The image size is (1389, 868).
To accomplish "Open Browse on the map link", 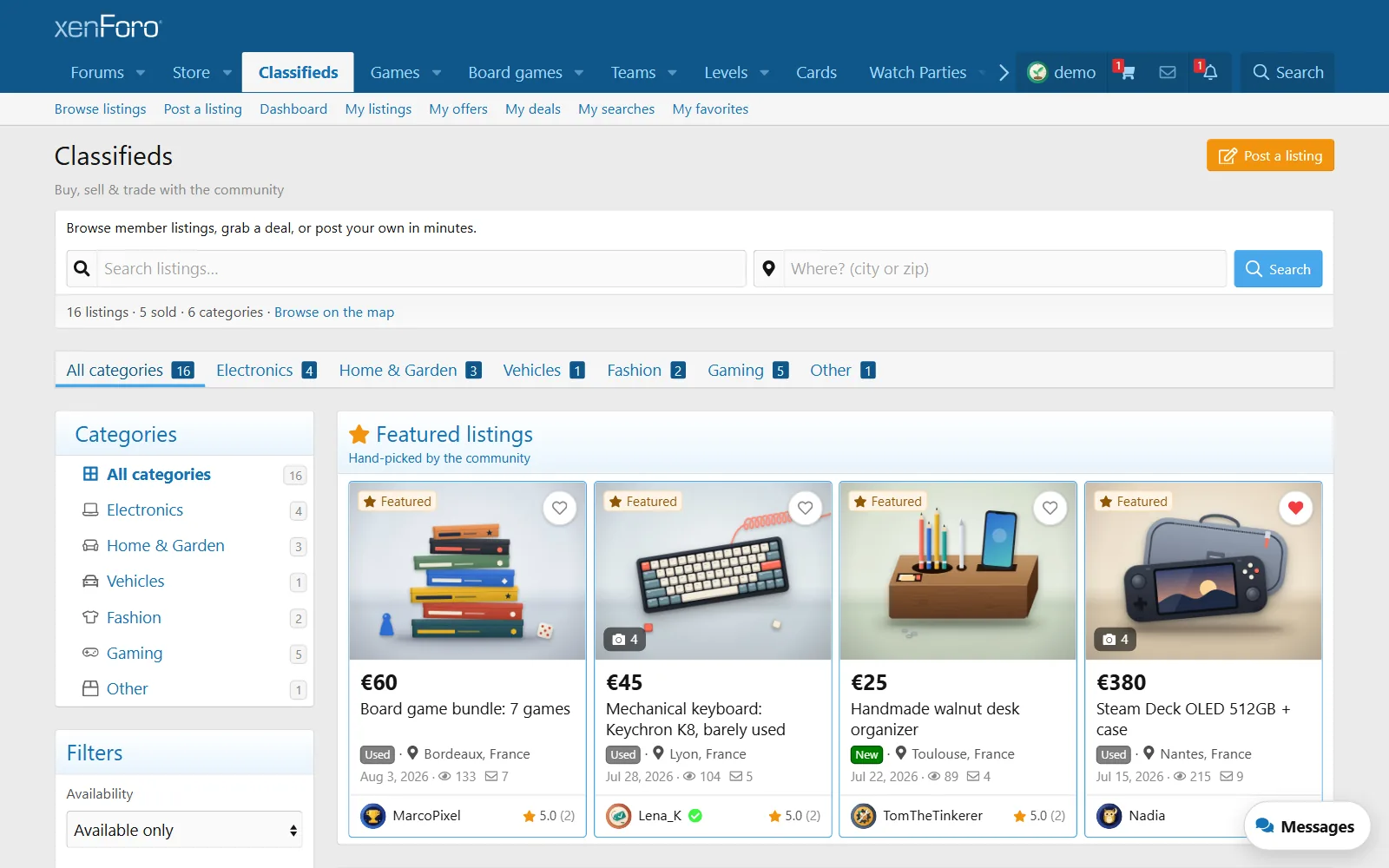I will click(x=334, y=312).
